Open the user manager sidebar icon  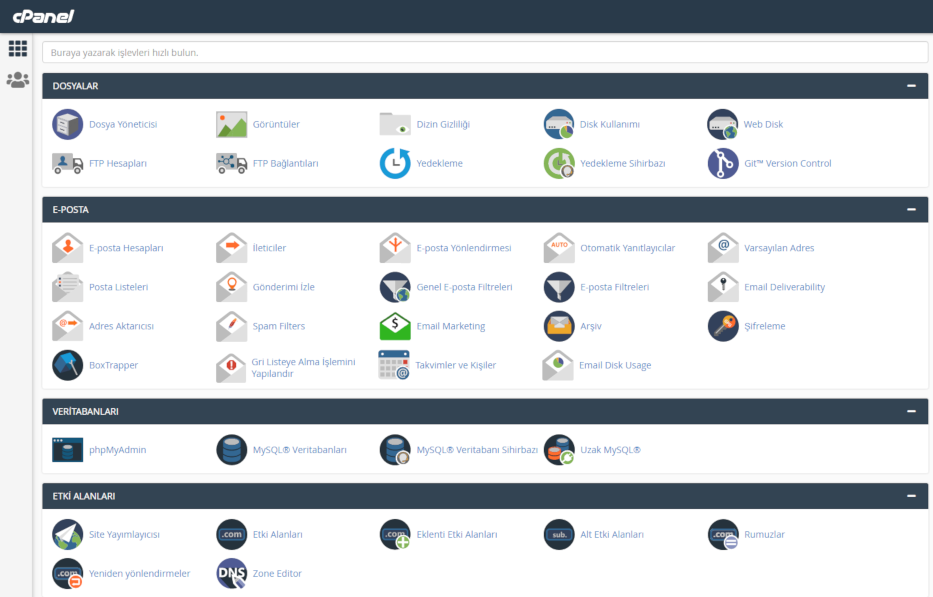point(17,80)
